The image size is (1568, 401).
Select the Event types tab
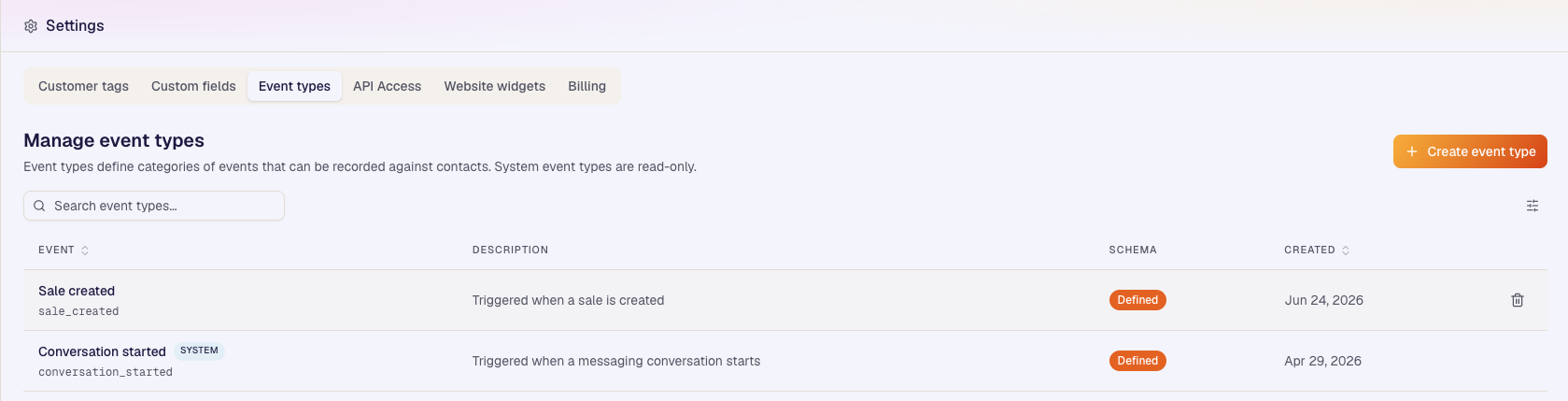point(294,86)
